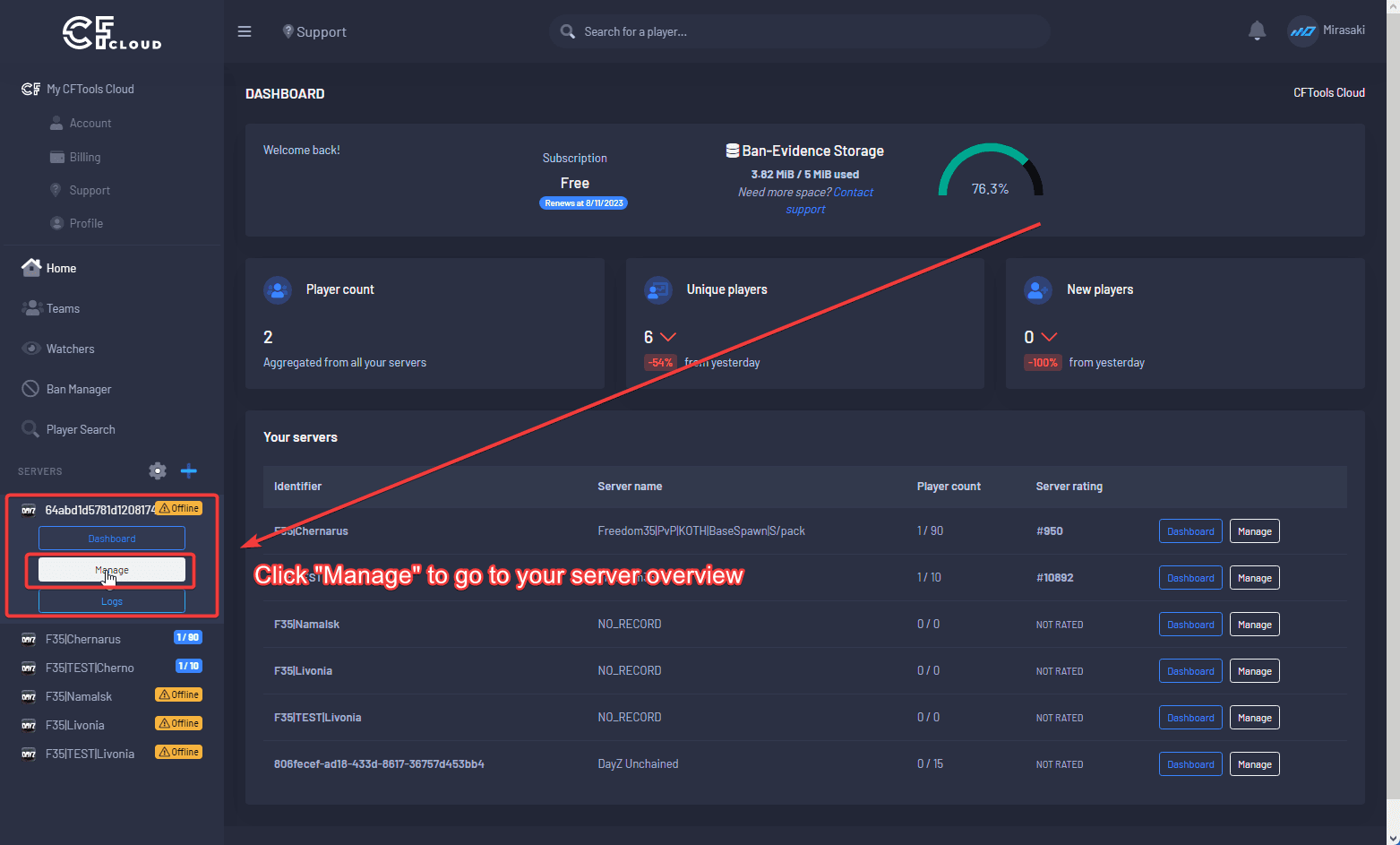Open Dashboard for F35|Chernarus row
The height and width of the screenshot is (845, 1400).
1190,531
